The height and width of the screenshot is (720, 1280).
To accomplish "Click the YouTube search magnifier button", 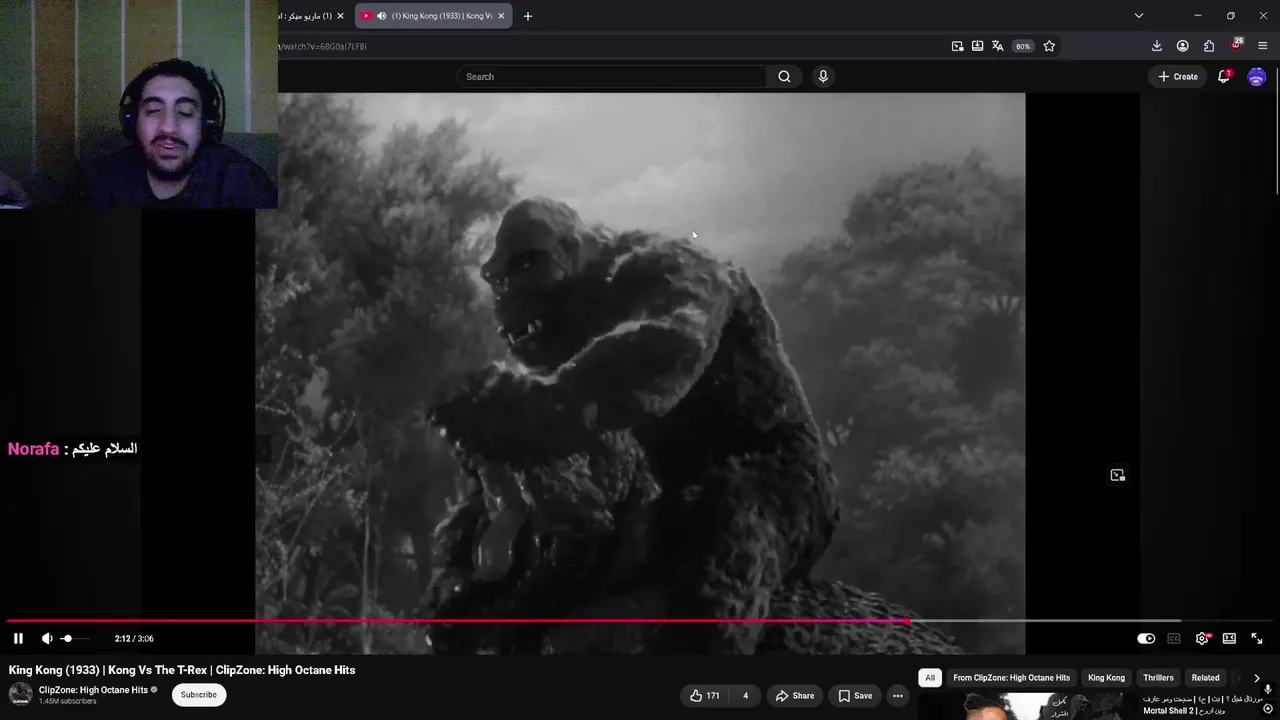I will (784, 76).
